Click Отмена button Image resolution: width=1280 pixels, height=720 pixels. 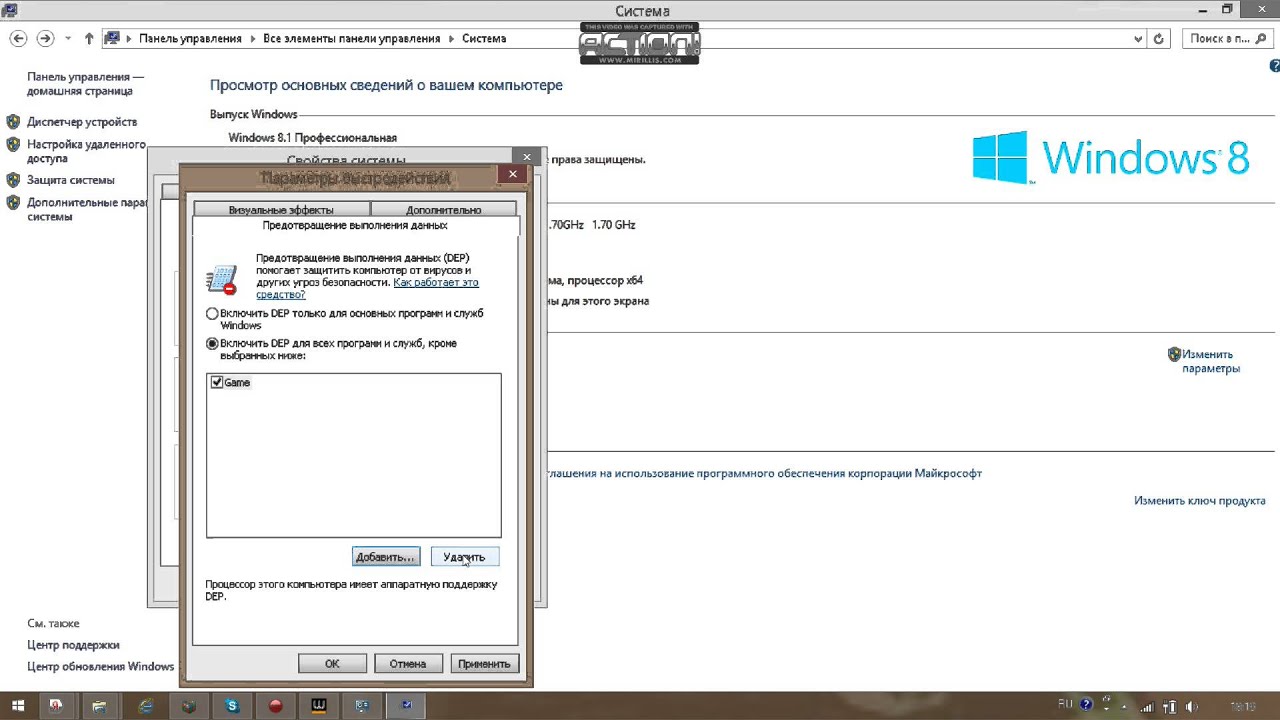pyautogui.click(x=408, y=664)
